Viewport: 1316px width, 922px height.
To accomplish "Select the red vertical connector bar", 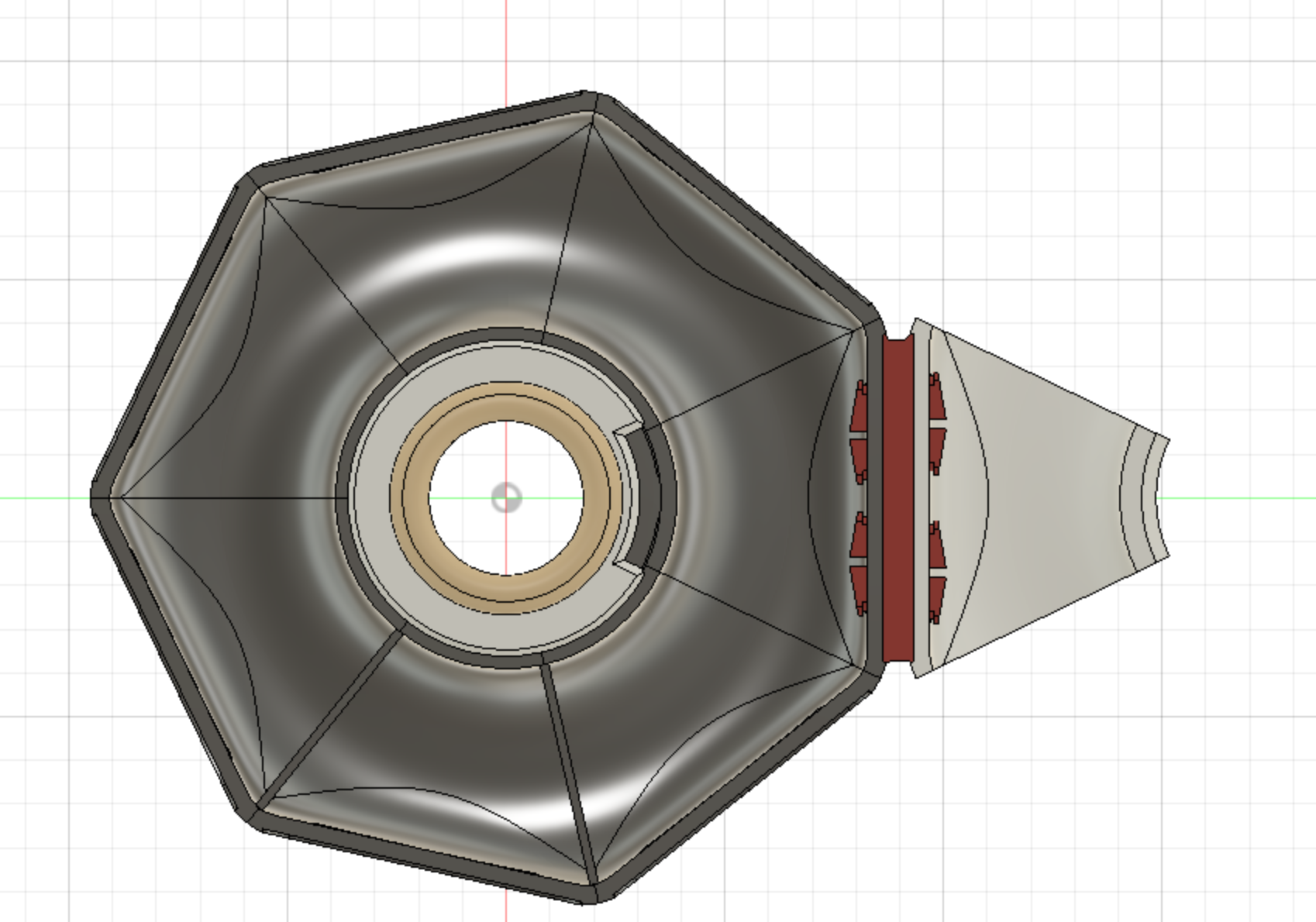I will [x=899, y=500].
